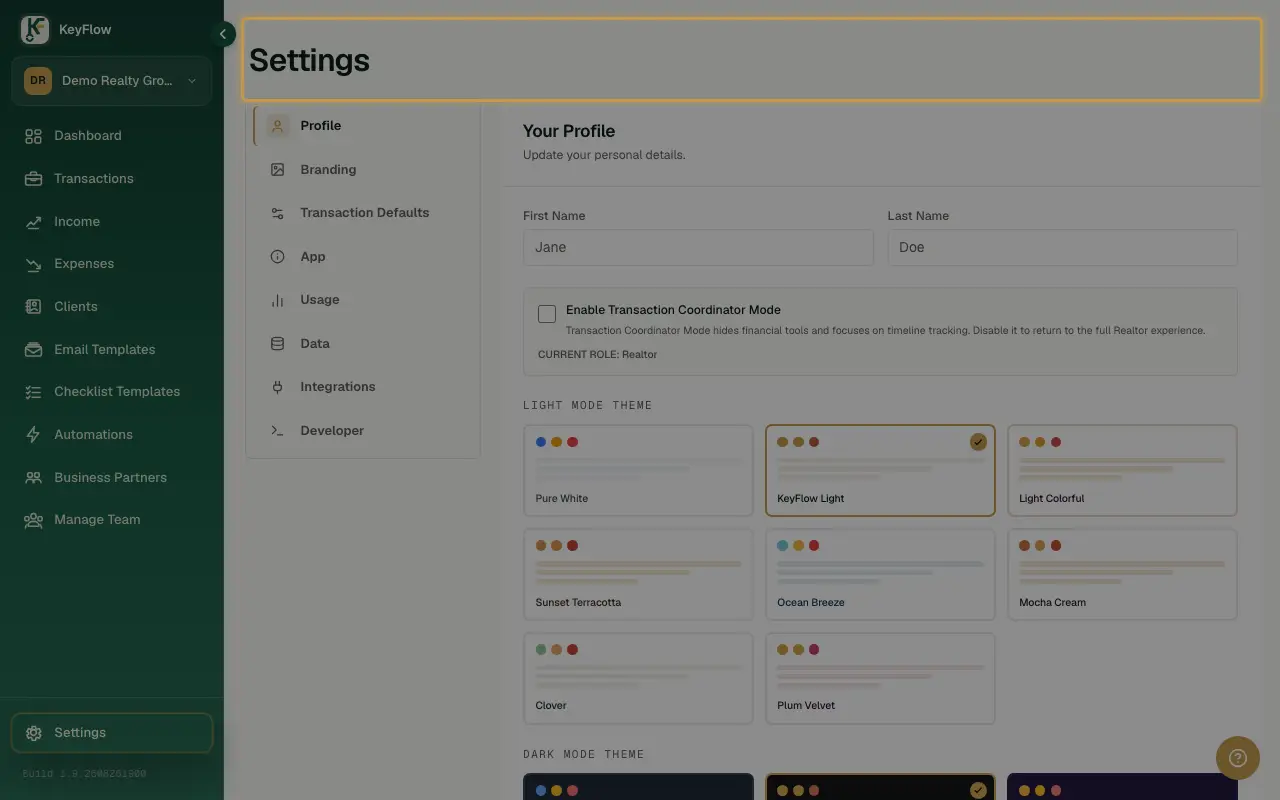Click the Checklist Templates list icon
This screenshot has width=1280, height=800.
33,392
